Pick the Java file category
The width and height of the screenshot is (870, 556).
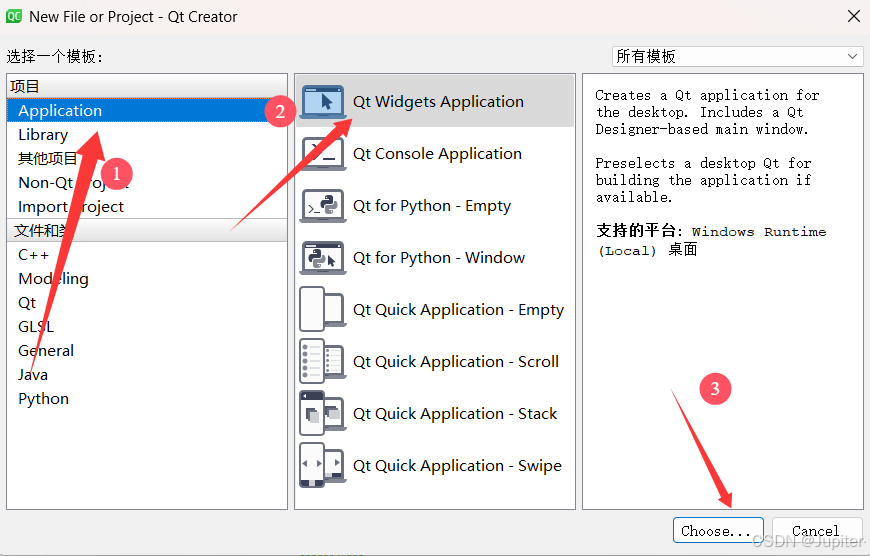coord(147,375)
